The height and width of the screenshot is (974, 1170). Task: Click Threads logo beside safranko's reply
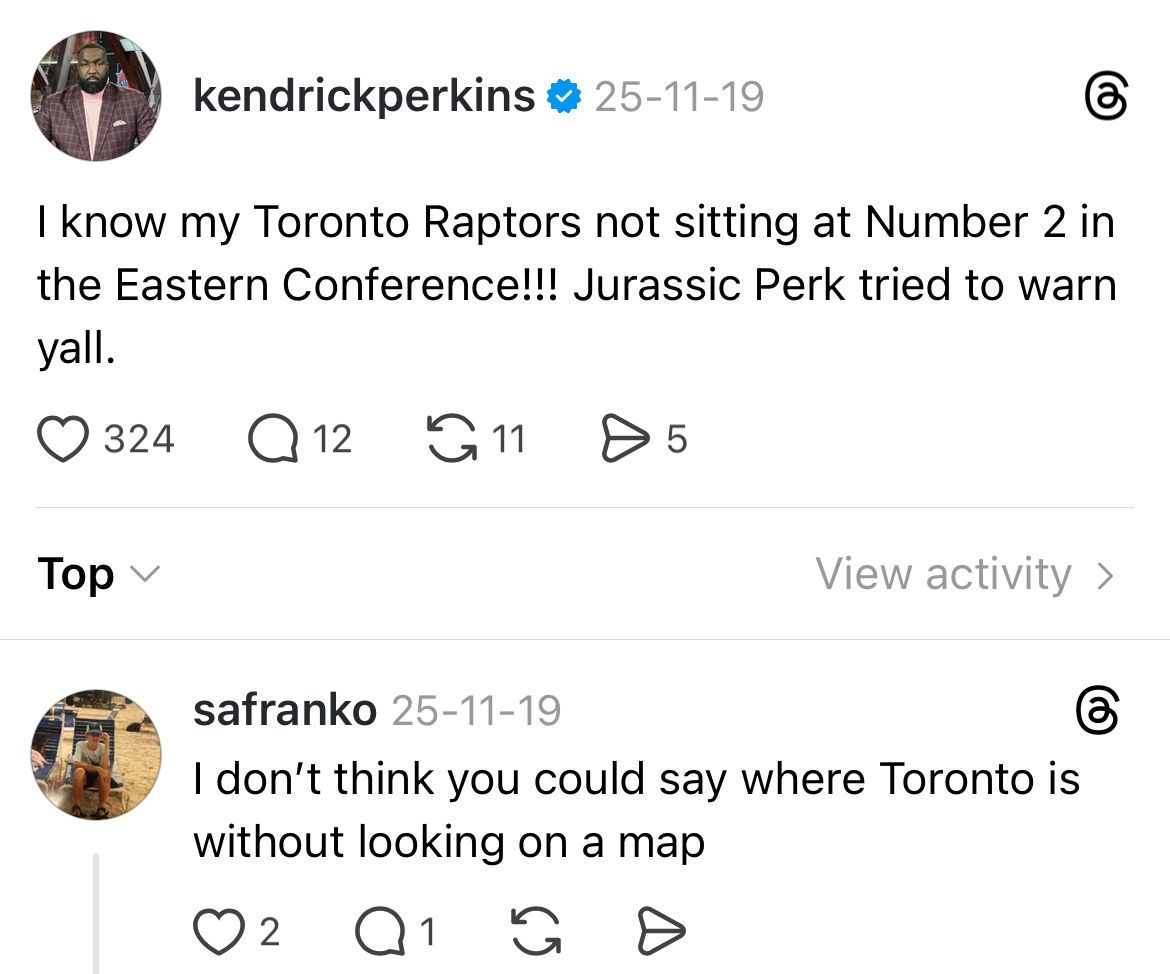point(1097,711)
